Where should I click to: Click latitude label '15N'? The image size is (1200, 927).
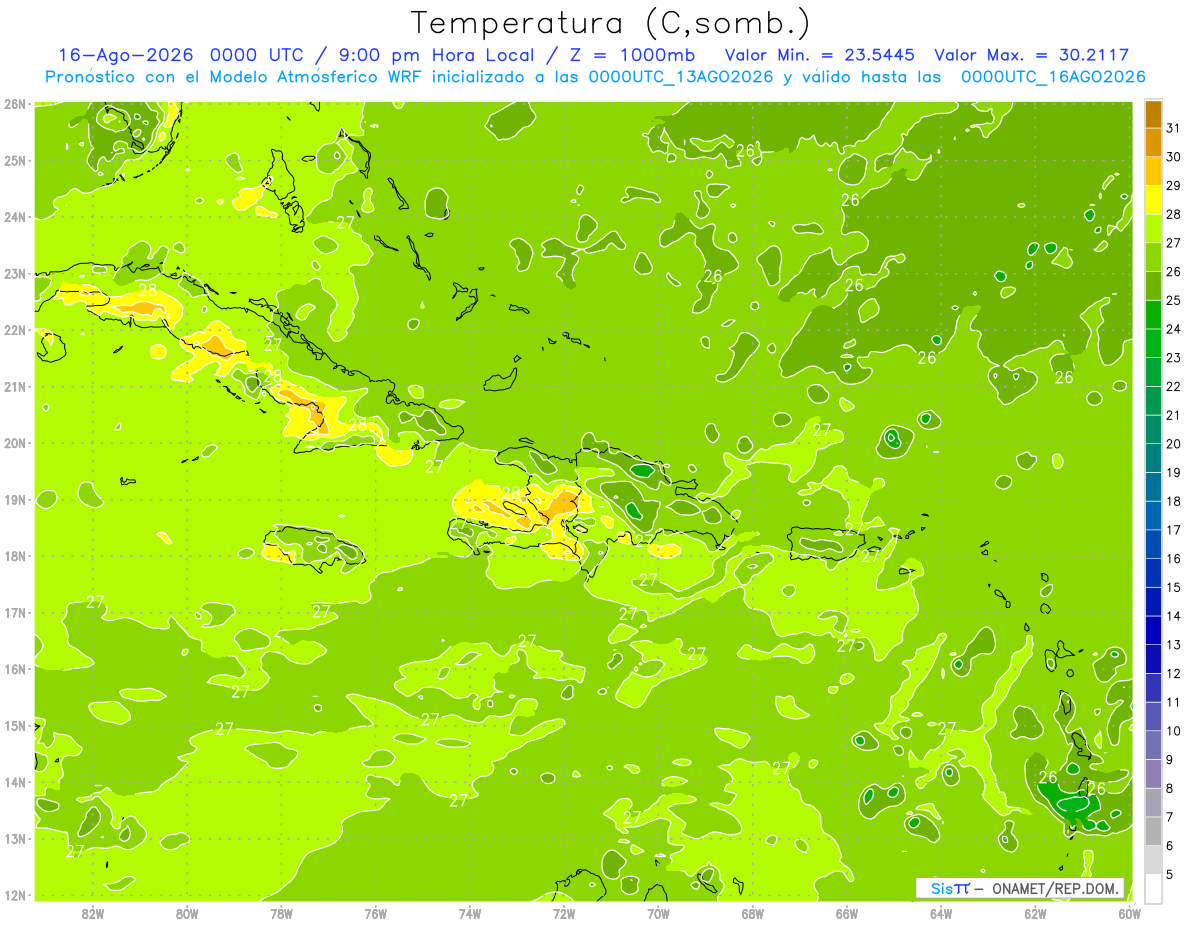[15, 725]
